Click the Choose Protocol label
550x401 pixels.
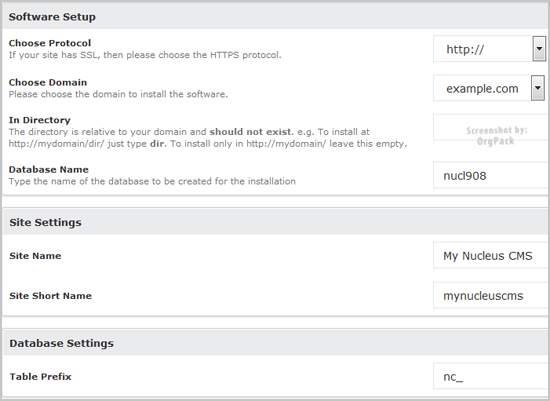click(x=50, y=43)
